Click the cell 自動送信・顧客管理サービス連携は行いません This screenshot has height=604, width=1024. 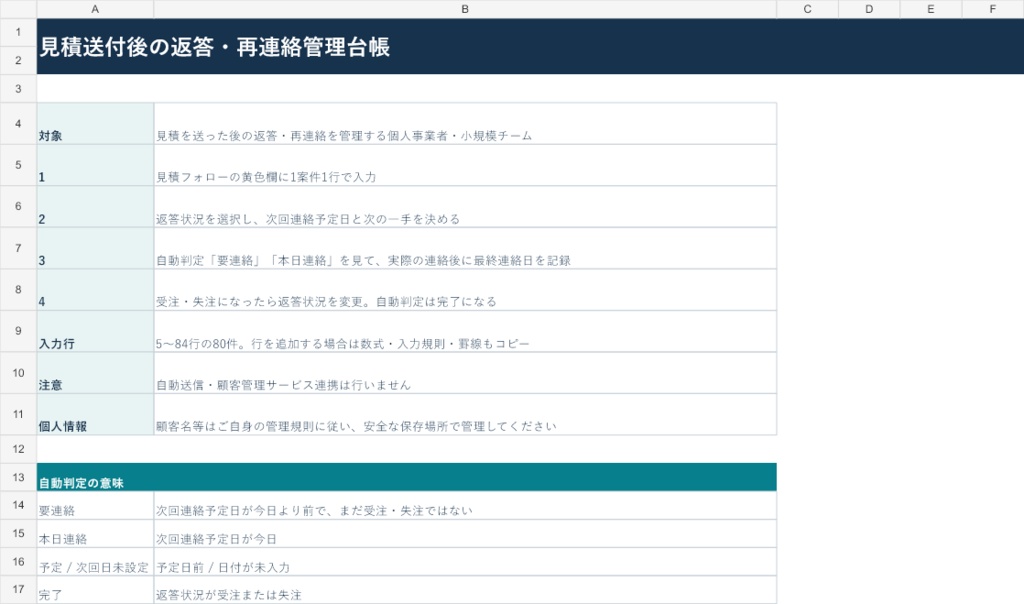point(465,372)
